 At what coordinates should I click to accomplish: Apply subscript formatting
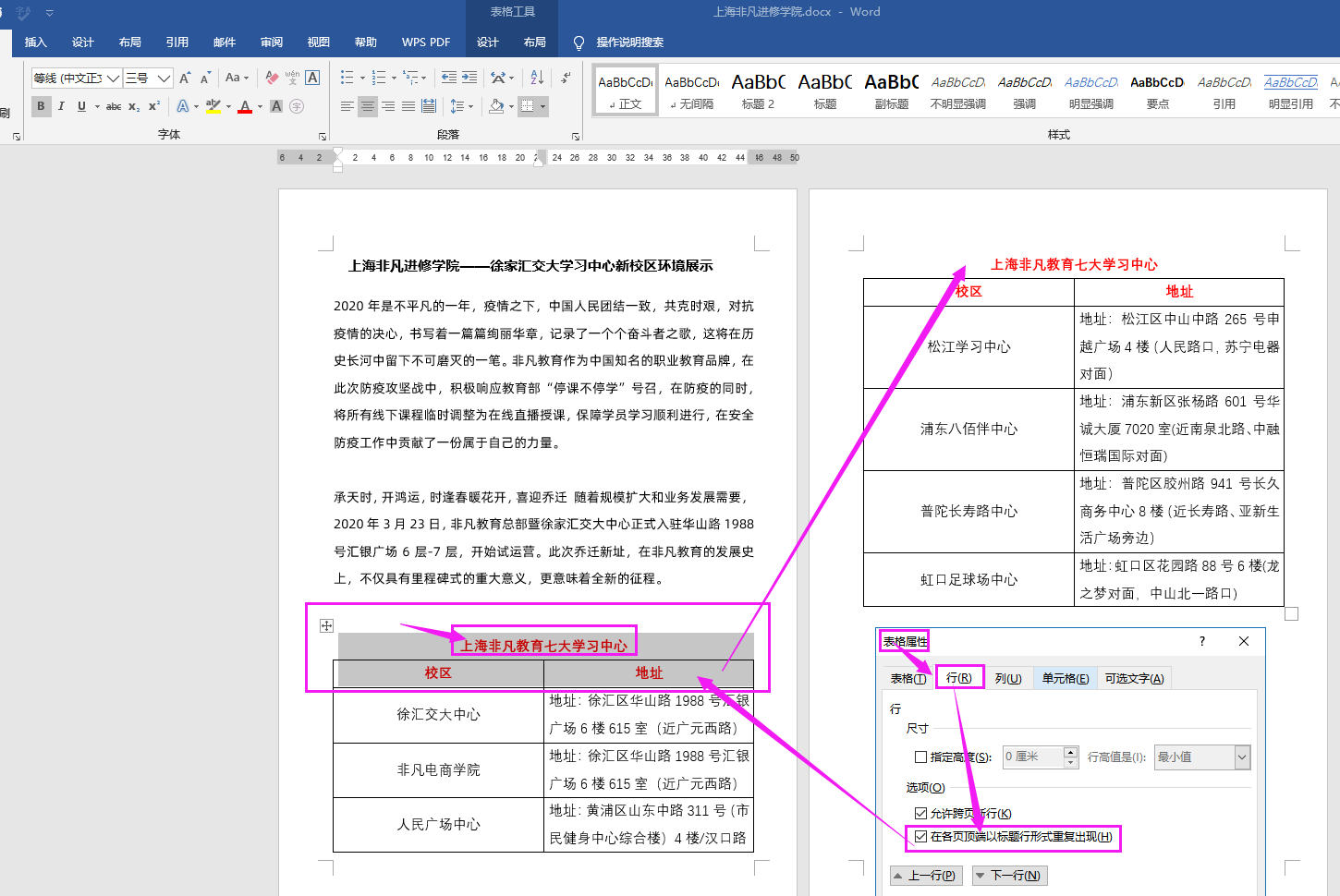tap(134, 106)
